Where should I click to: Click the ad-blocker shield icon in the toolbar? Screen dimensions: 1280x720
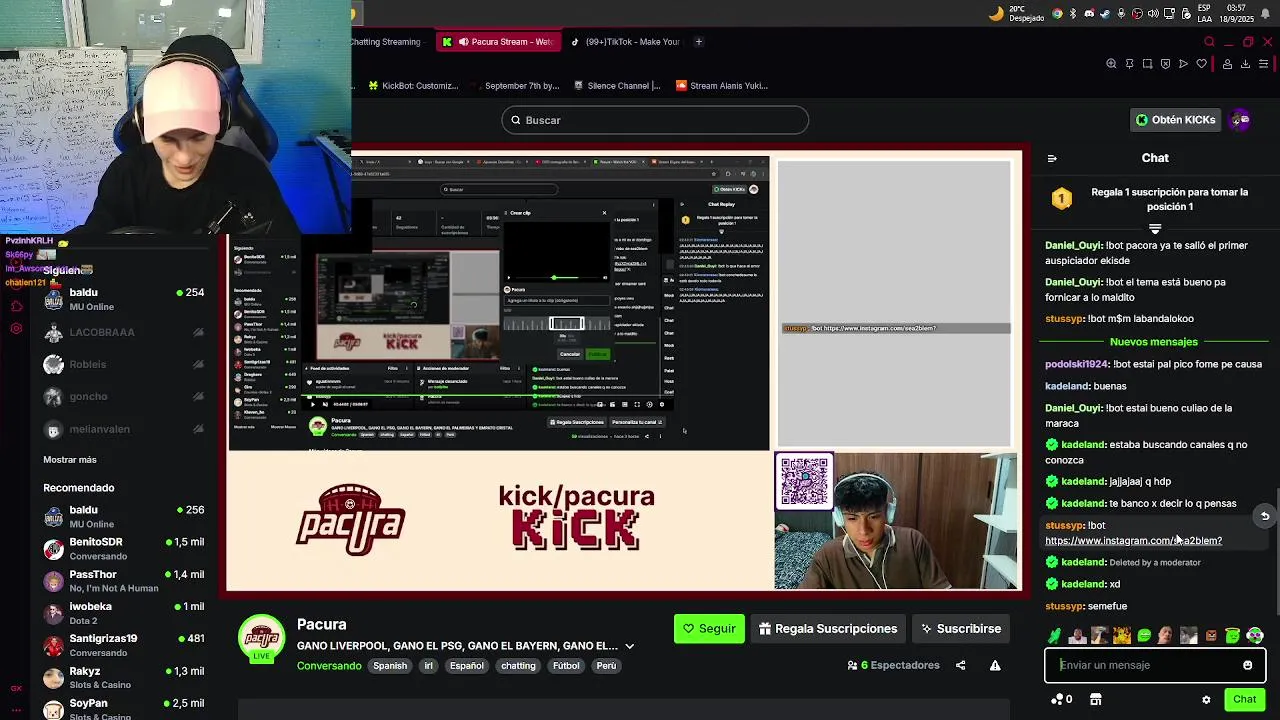pos(1165,64)
